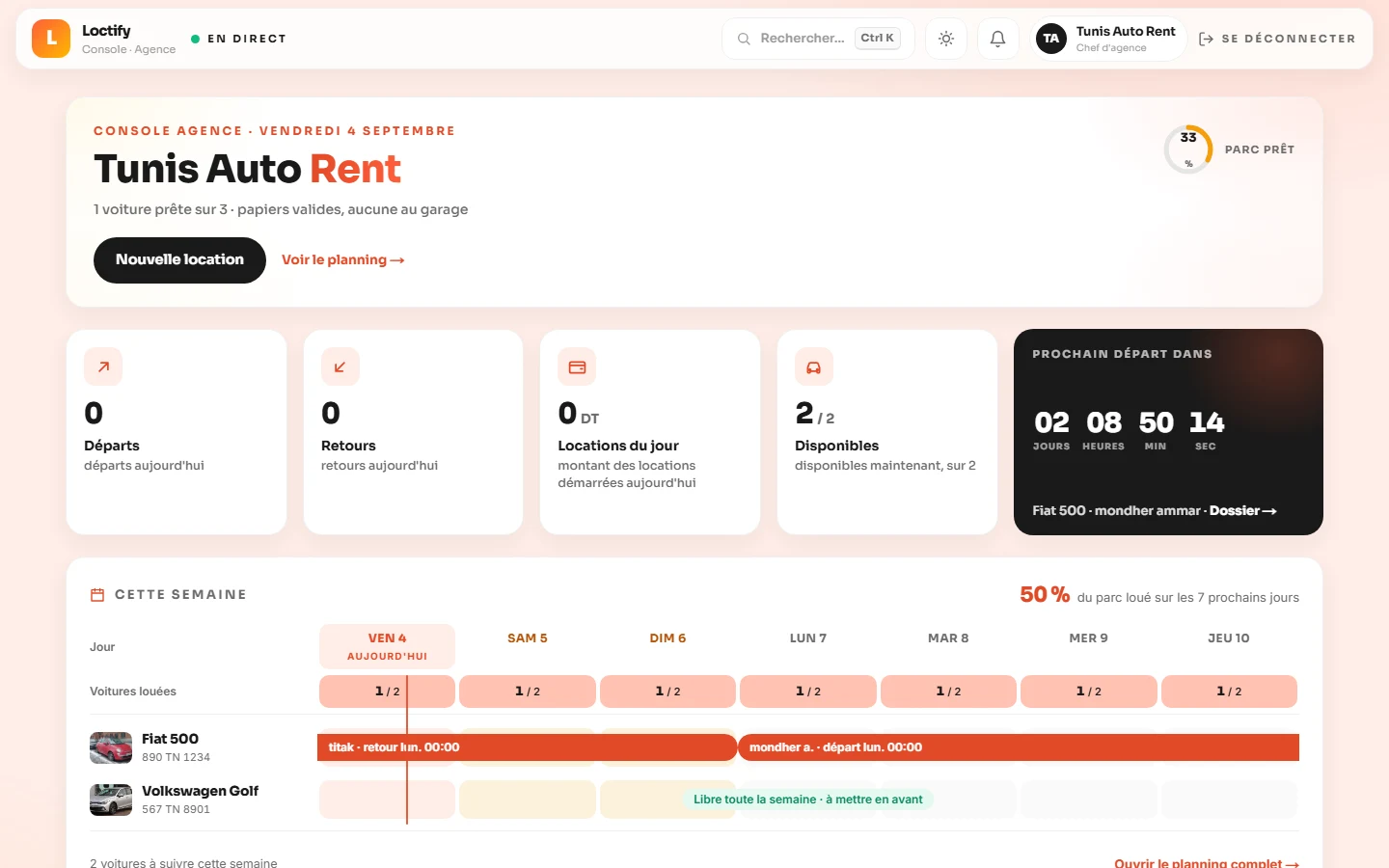Click the Fiat 500 car thumbnail

pyautogui.click(x=111, y=747)
